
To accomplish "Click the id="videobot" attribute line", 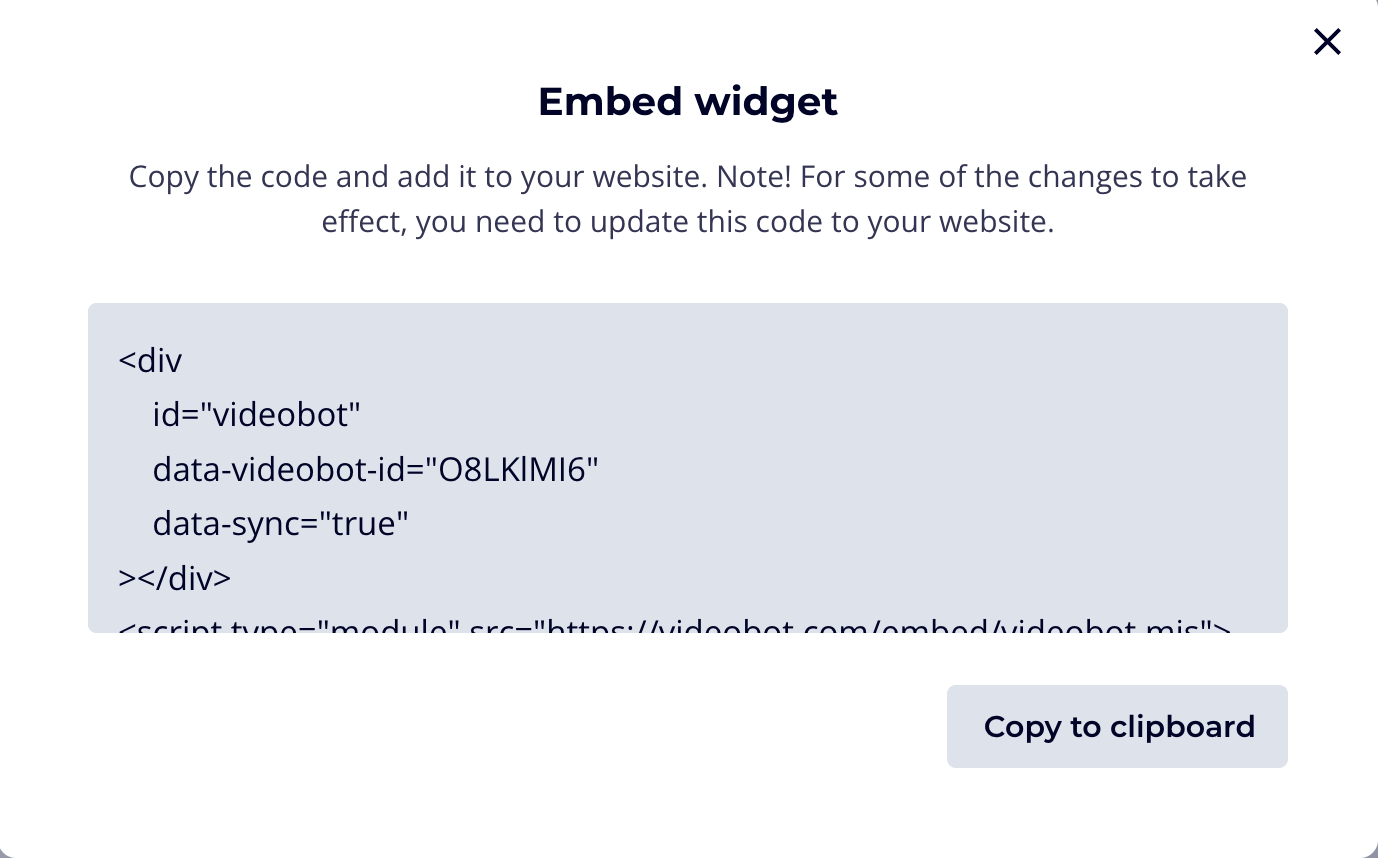I will click(x=256, y=414).
